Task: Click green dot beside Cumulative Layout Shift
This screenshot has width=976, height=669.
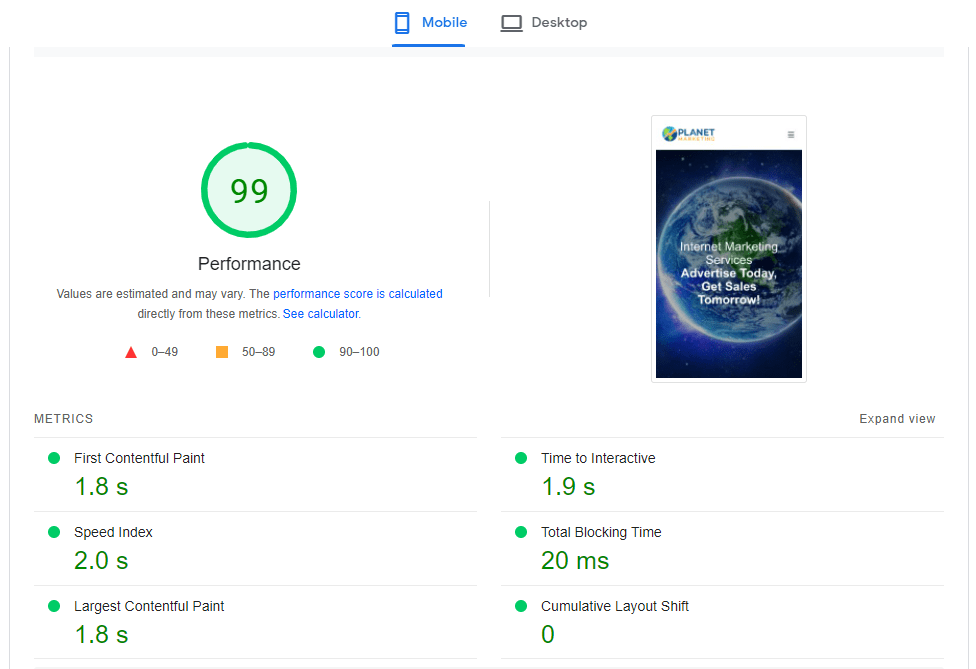Action: [521, 606]
